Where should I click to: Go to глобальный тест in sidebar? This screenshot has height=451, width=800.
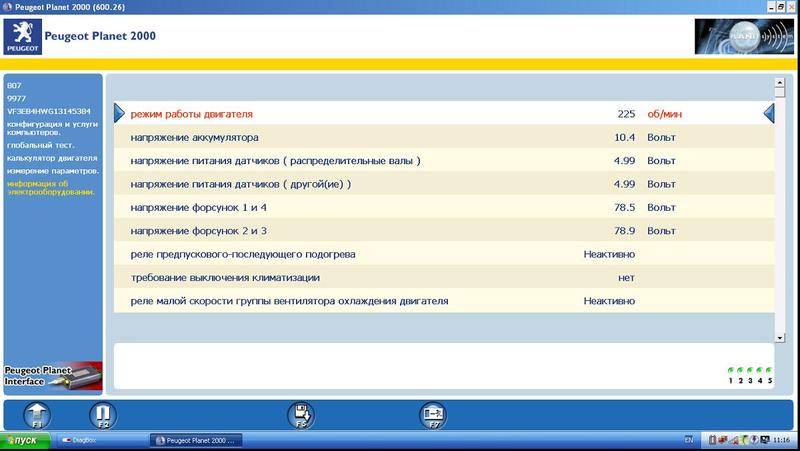pyautogui.click(x=34, y=145)
